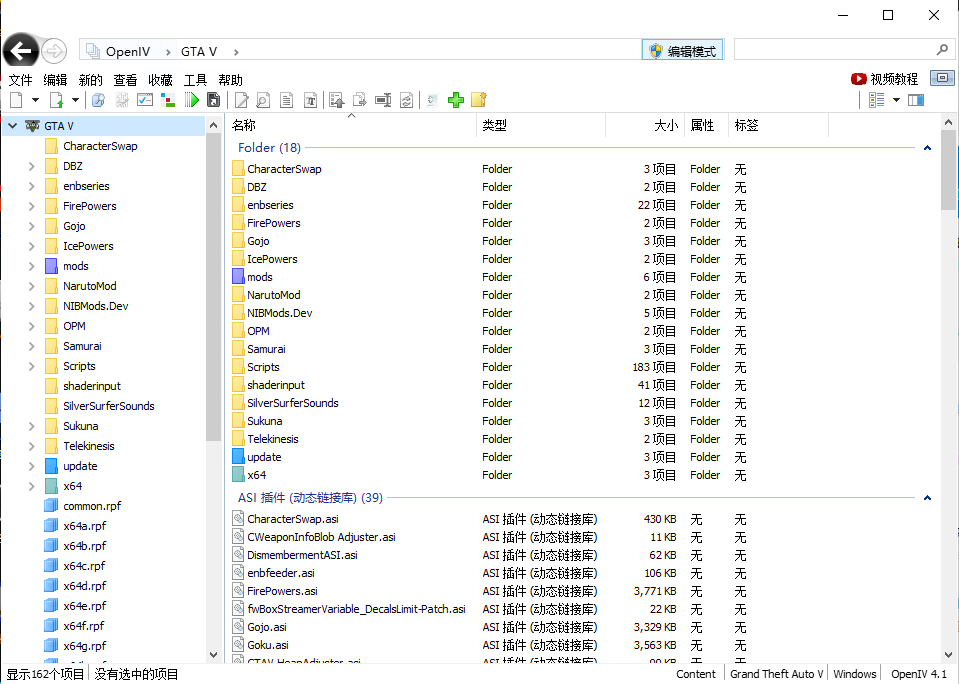
Task: Click the update blue folder icon in list
Action: [x=239, y=456]
